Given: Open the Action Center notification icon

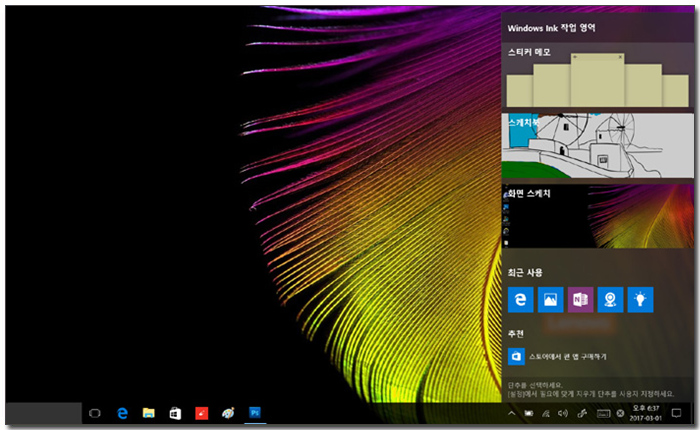Looking at the screenshot, I should (676, 413).
